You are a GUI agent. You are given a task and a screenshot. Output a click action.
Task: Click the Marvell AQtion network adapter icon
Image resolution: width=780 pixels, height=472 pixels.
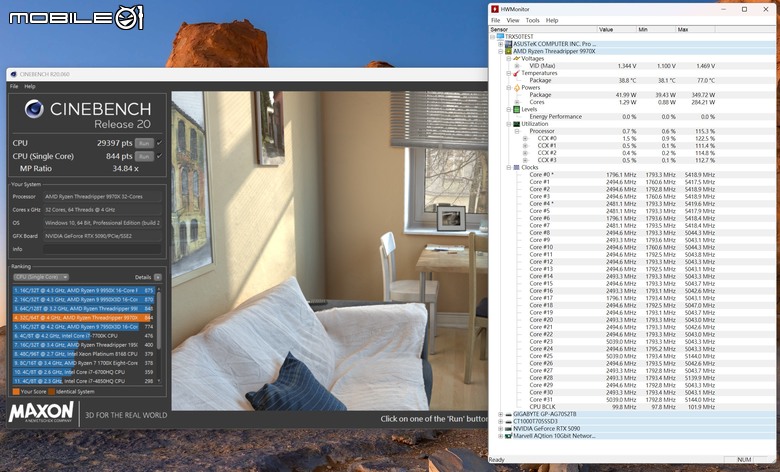tap(508, 436)
